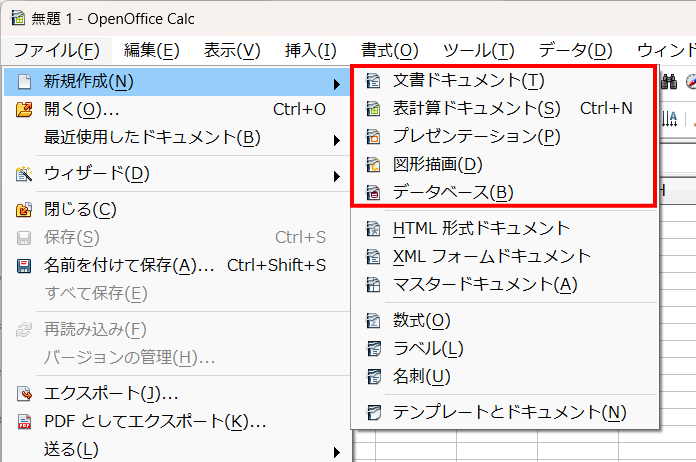This screenshot has height=462, width=696.
Task: Click the formula document icon beside 数式
Action: (x=373, y=320)
